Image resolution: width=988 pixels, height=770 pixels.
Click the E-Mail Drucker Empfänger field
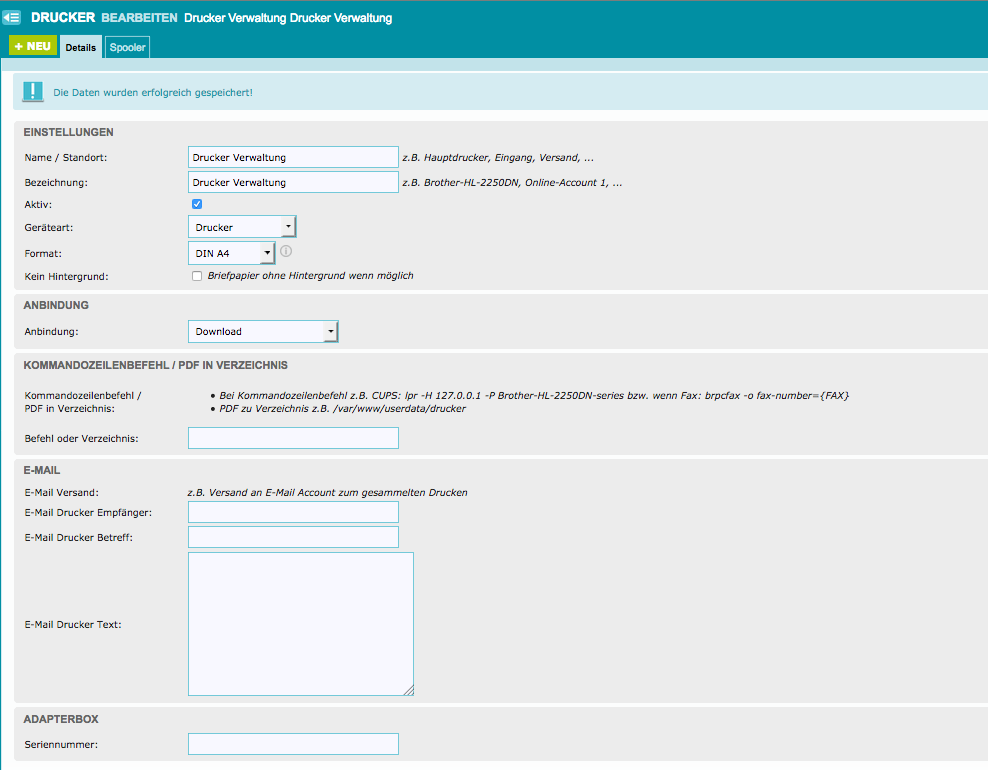click(x=293, y=512)
